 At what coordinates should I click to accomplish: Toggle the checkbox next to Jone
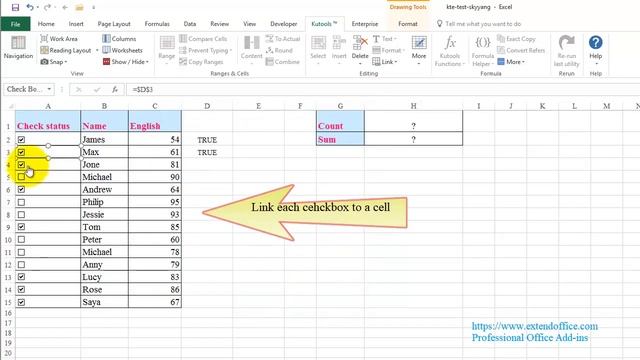[21, 164]
